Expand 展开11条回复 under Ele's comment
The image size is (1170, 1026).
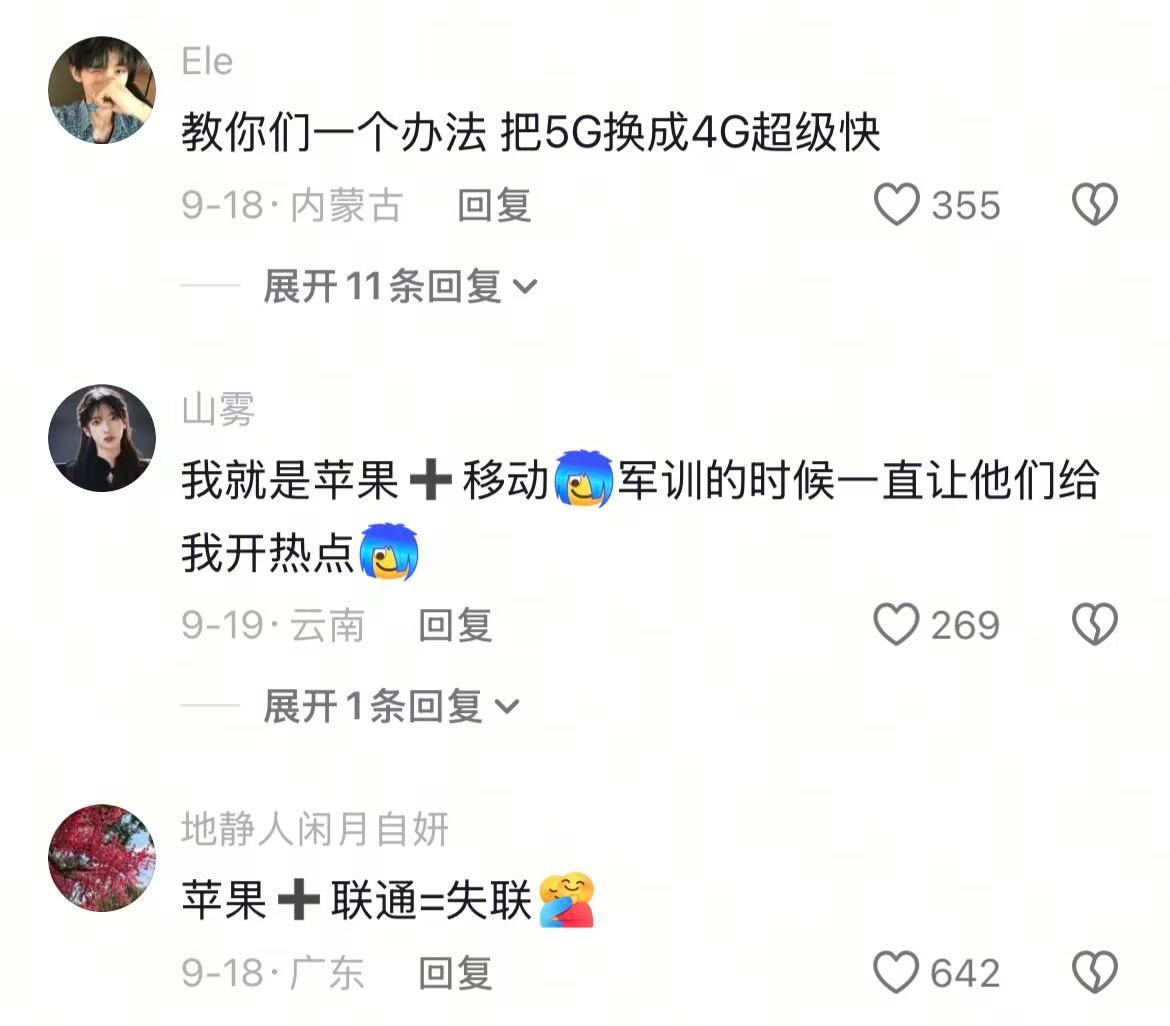coord(400,287)
